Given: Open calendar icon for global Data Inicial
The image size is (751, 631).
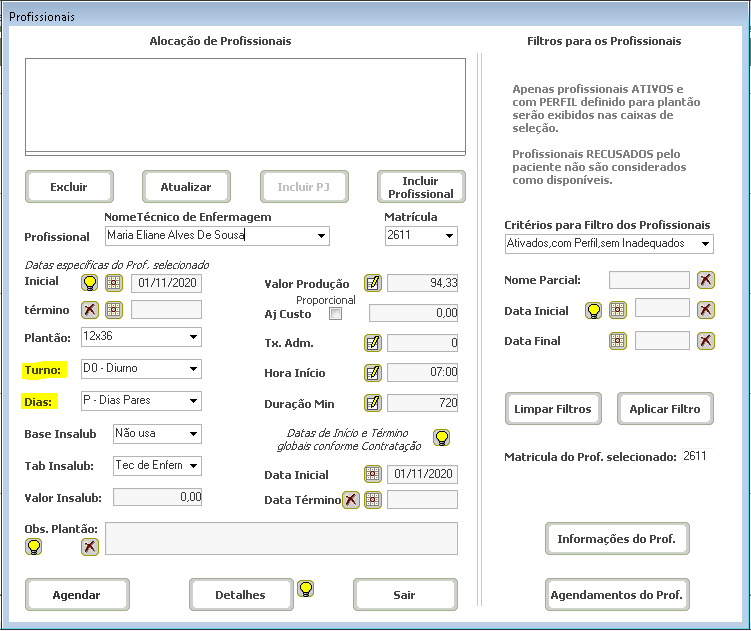Looking at the screenshot, I should pyautogui.click(x=373, y=474).
